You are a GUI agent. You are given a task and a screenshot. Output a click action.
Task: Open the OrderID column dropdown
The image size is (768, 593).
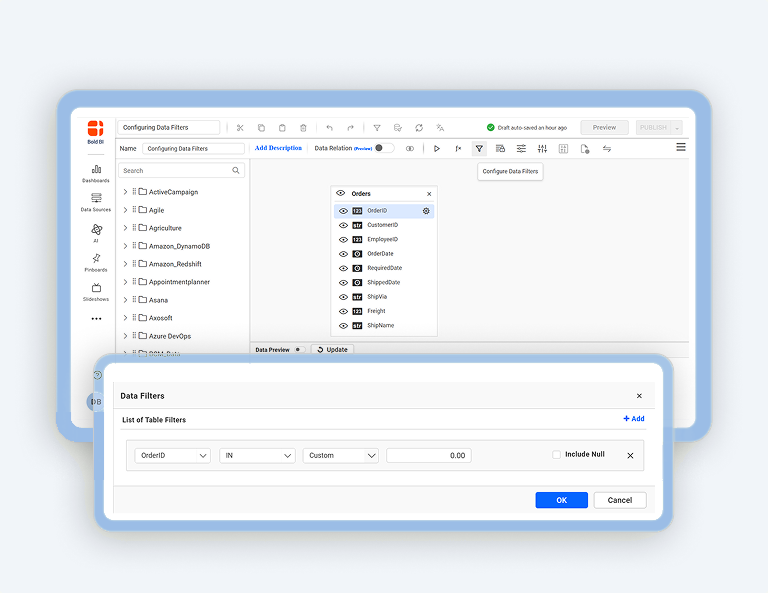(x=172, y=455)
